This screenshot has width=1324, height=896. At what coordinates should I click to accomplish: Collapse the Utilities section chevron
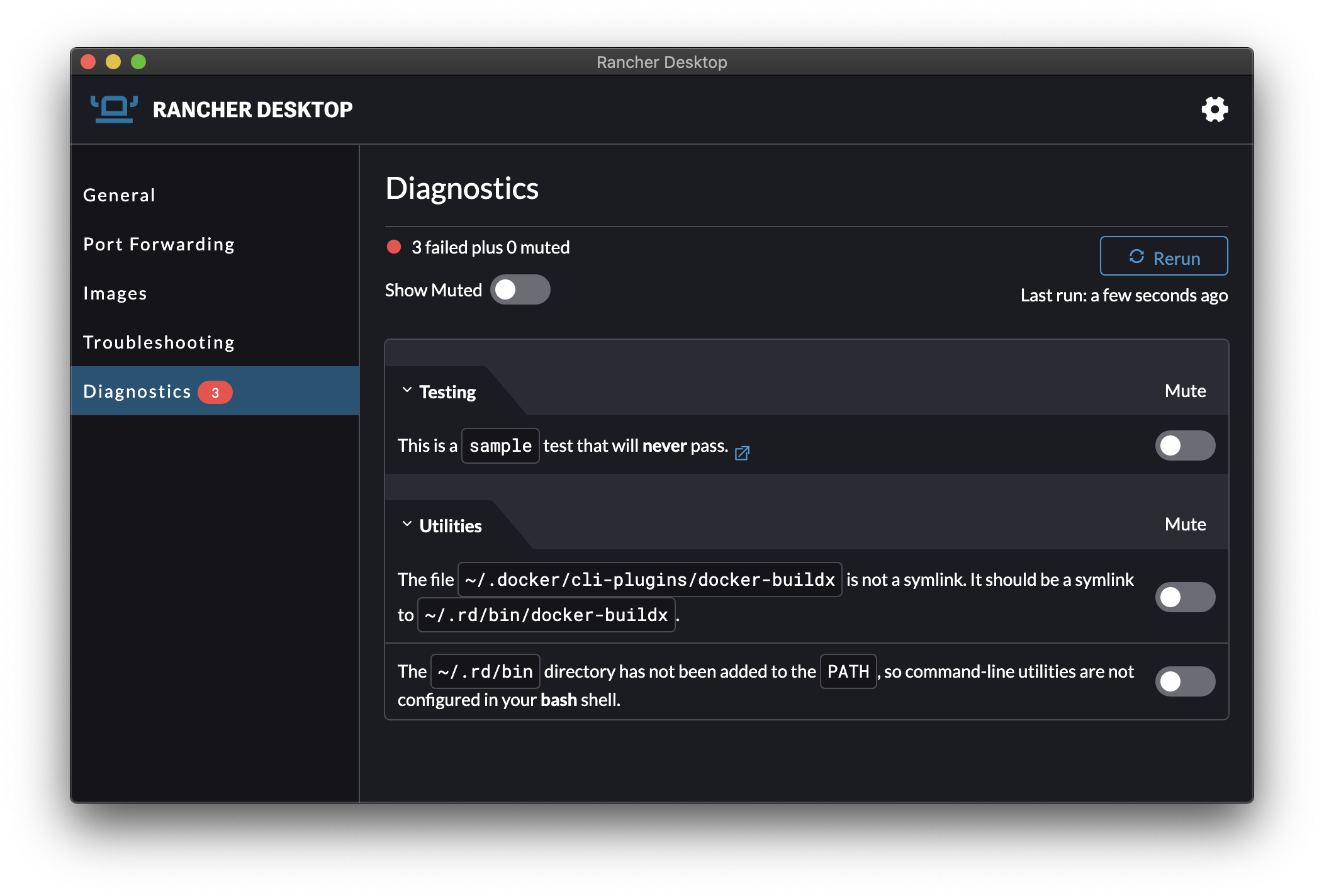point(407,524)
